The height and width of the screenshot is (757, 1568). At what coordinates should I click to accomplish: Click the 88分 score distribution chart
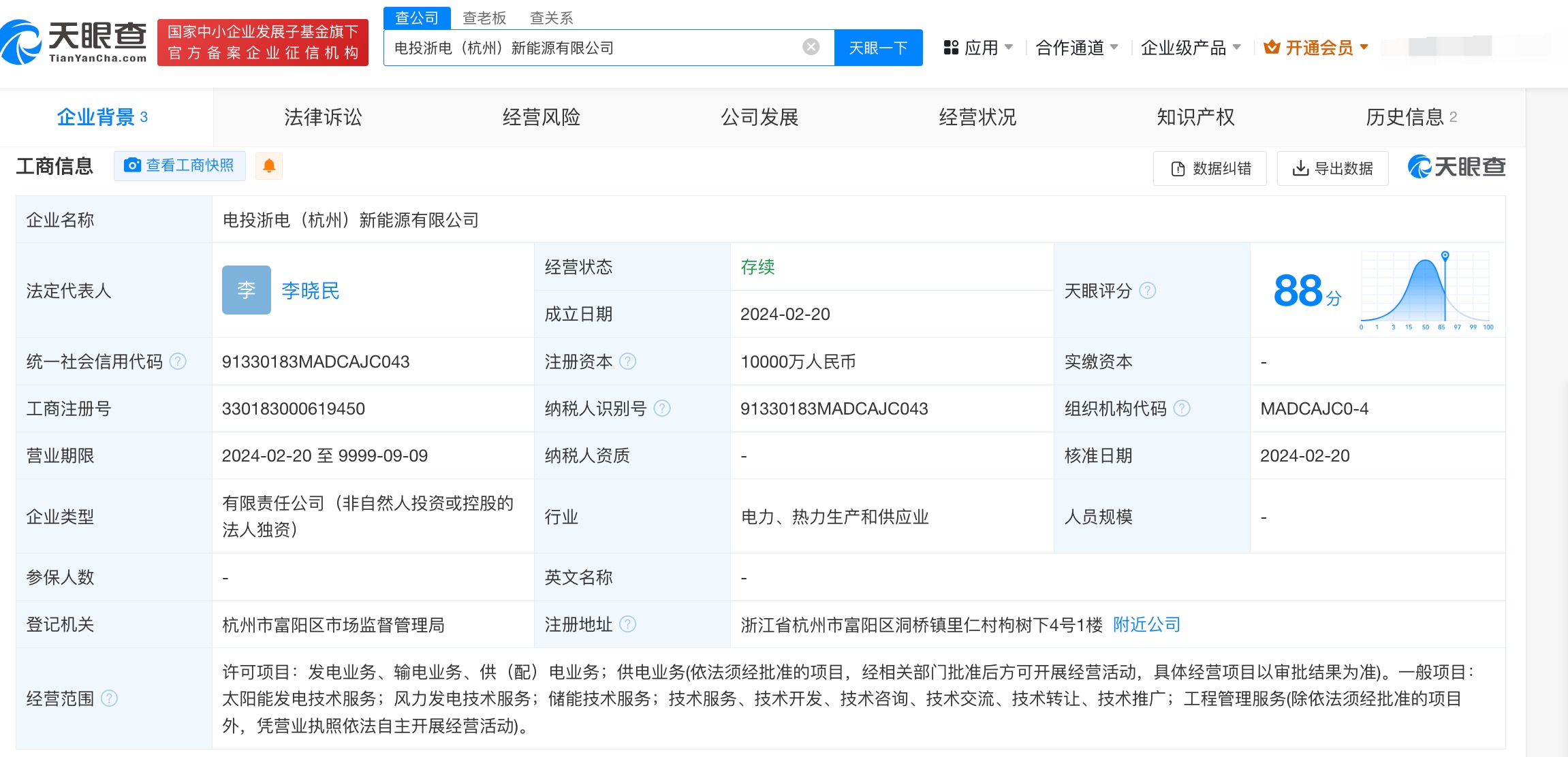[1425, 291]
